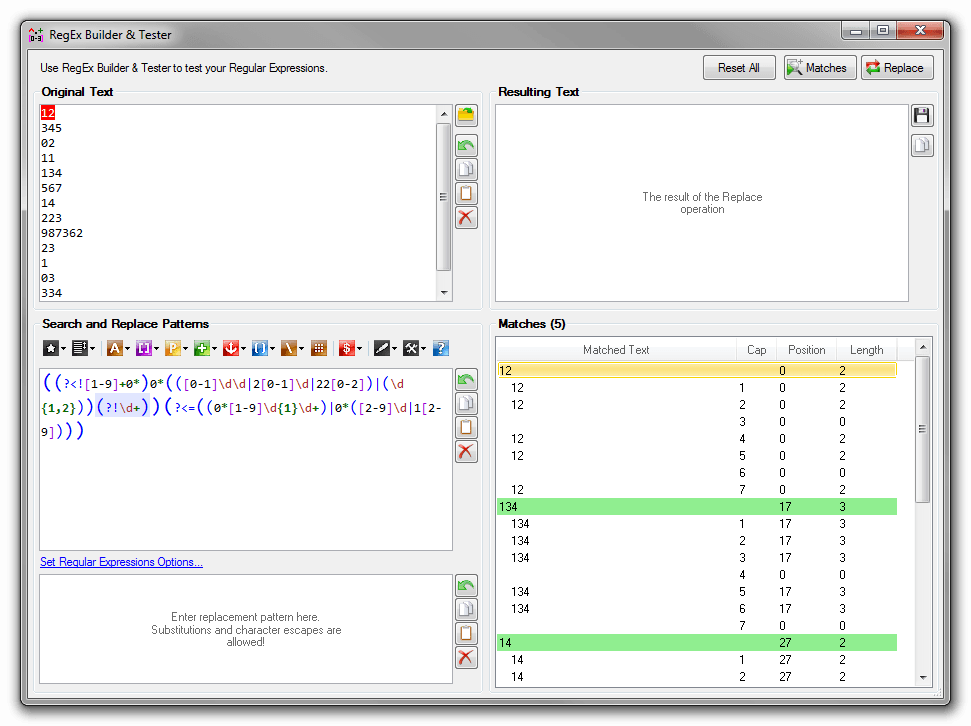Undo changes in the search pattern box
971x726 pixels.
[x=466, y=380]
